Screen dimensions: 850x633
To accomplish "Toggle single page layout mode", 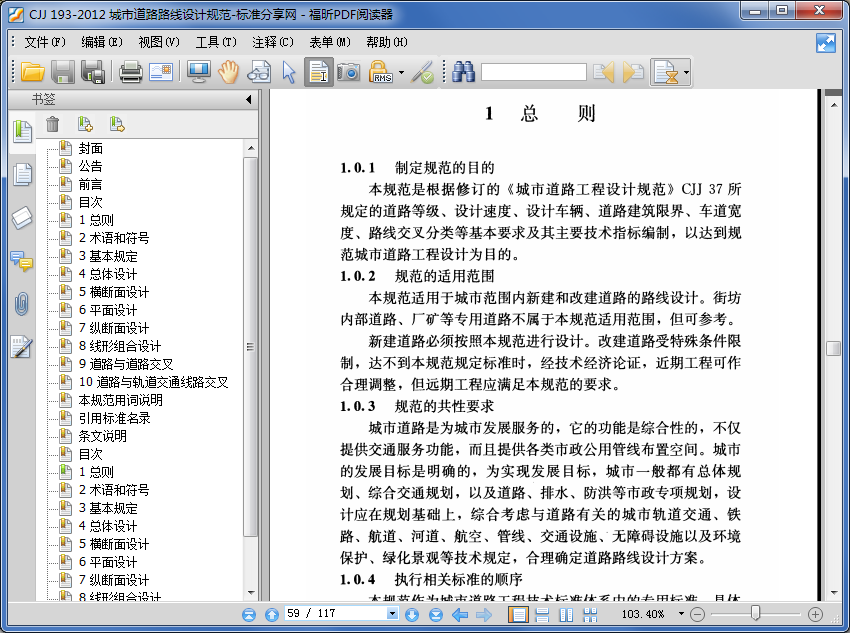I will tap(518, 614).
